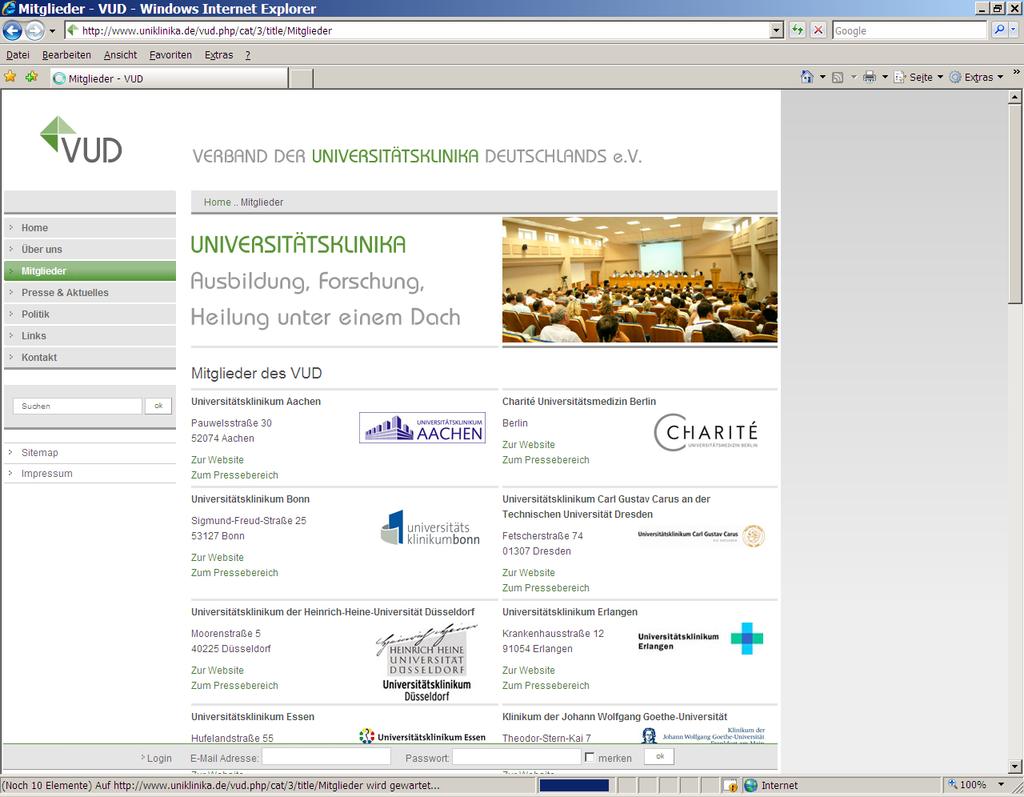Select the highlighted Mitglieder sidebar item

point(90,271)
